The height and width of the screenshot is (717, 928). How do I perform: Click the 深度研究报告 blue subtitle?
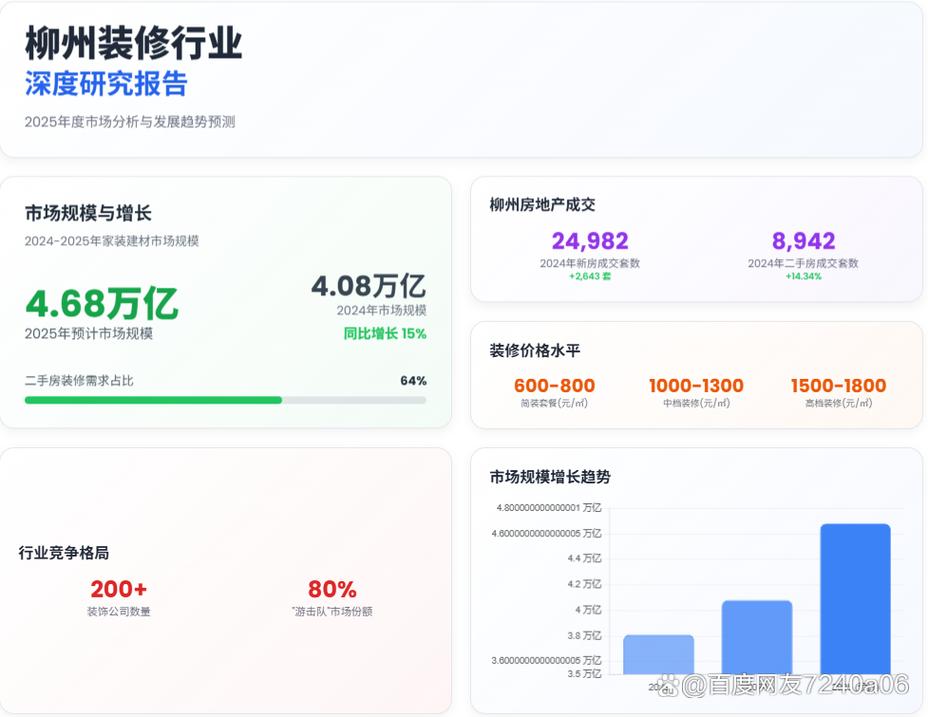[106, 84]
